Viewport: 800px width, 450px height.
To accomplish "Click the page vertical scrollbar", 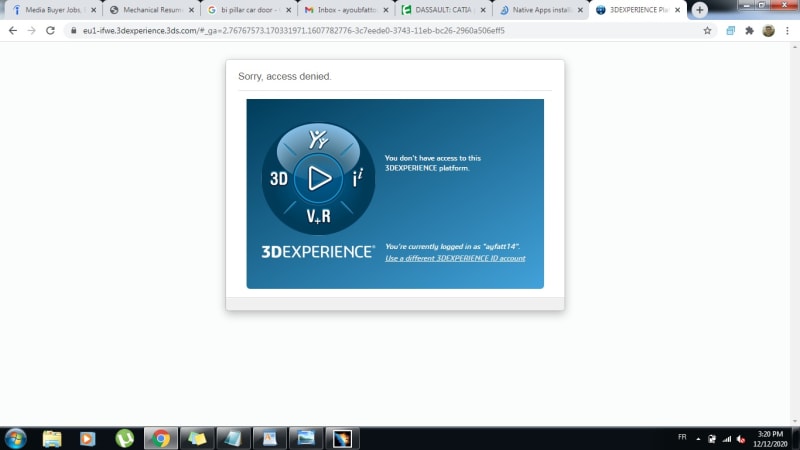I will (x=795, y=234).
